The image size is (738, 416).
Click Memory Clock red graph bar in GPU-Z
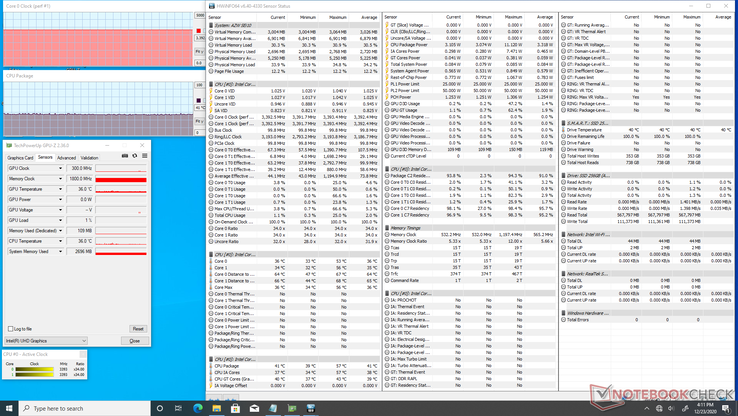[x=121, y=179]
